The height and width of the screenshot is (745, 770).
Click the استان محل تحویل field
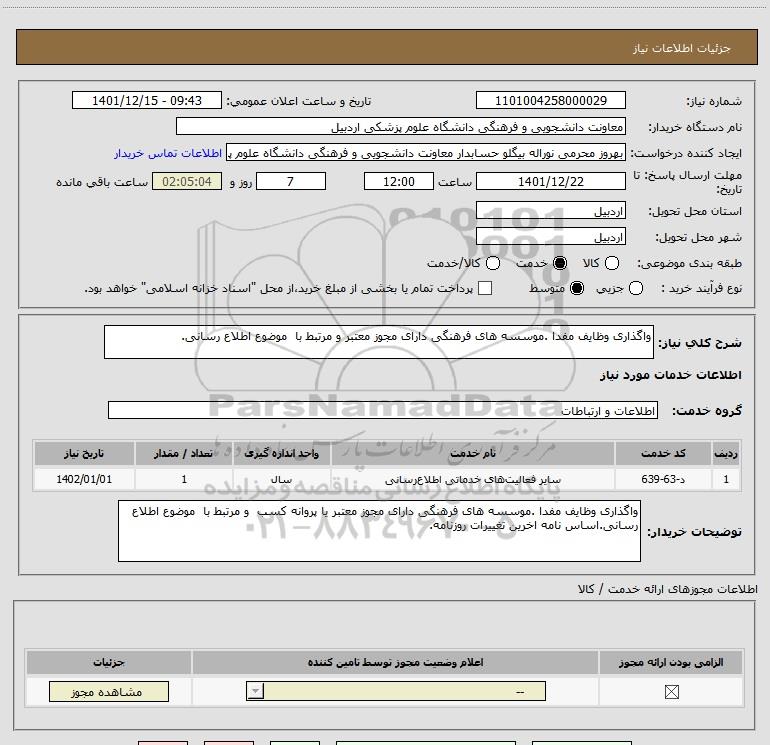[550, 211]
